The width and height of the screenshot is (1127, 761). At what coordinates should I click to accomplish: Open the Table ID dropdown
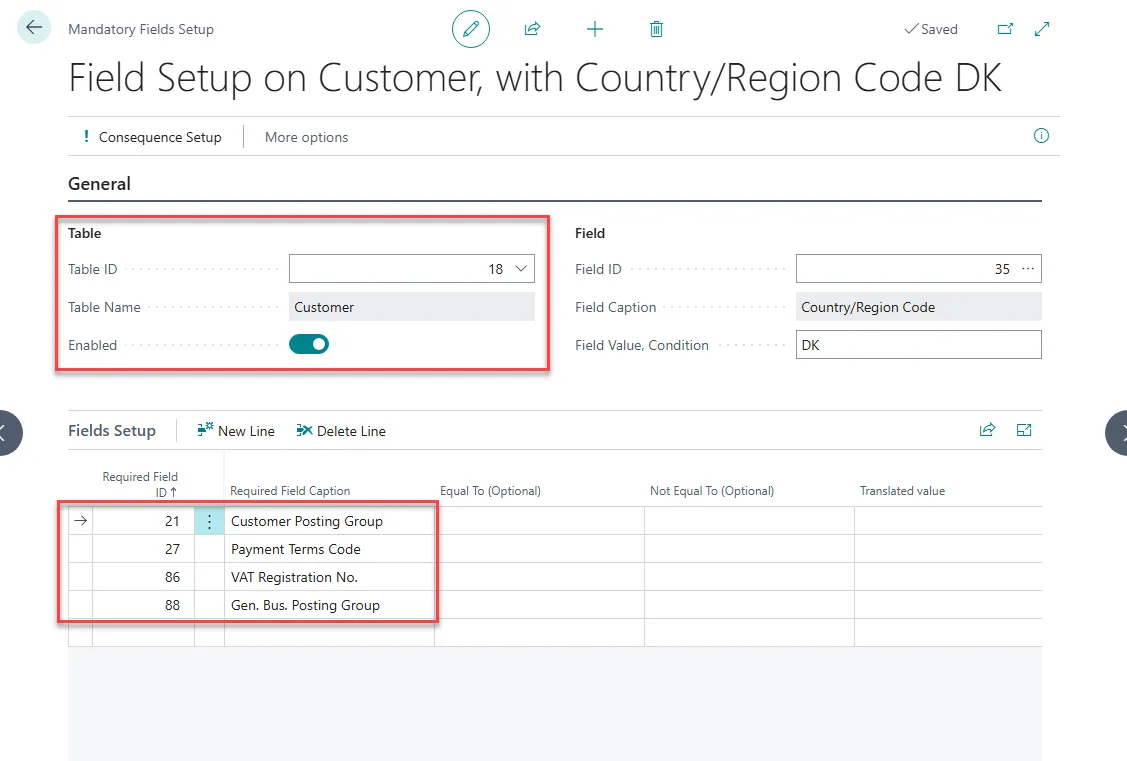pos(521,269)
